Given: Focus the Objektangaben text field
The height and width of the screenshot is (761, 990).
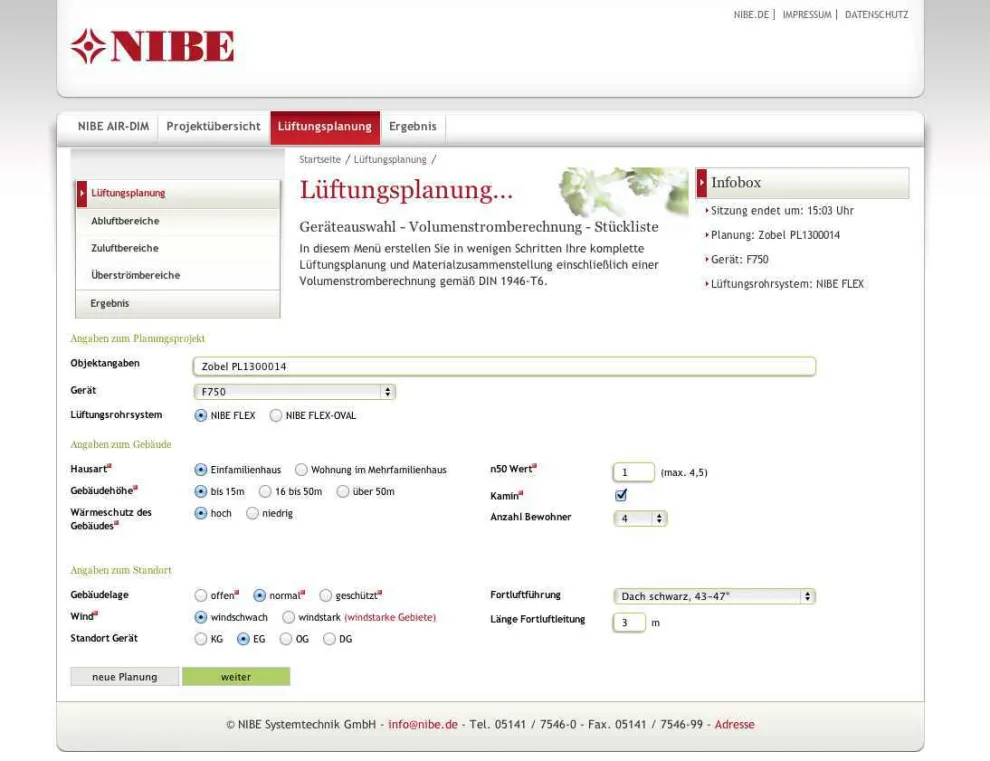Looking at the screenshot, I should (x=504, y=366).
